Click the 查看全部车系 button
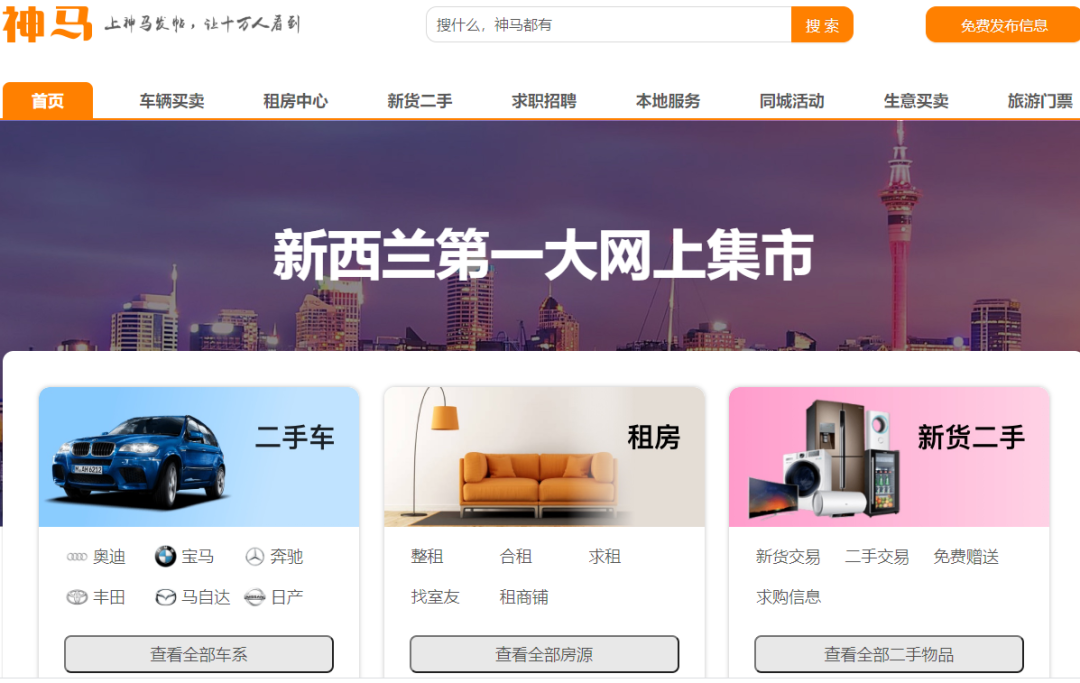 [x=199, y=654]
